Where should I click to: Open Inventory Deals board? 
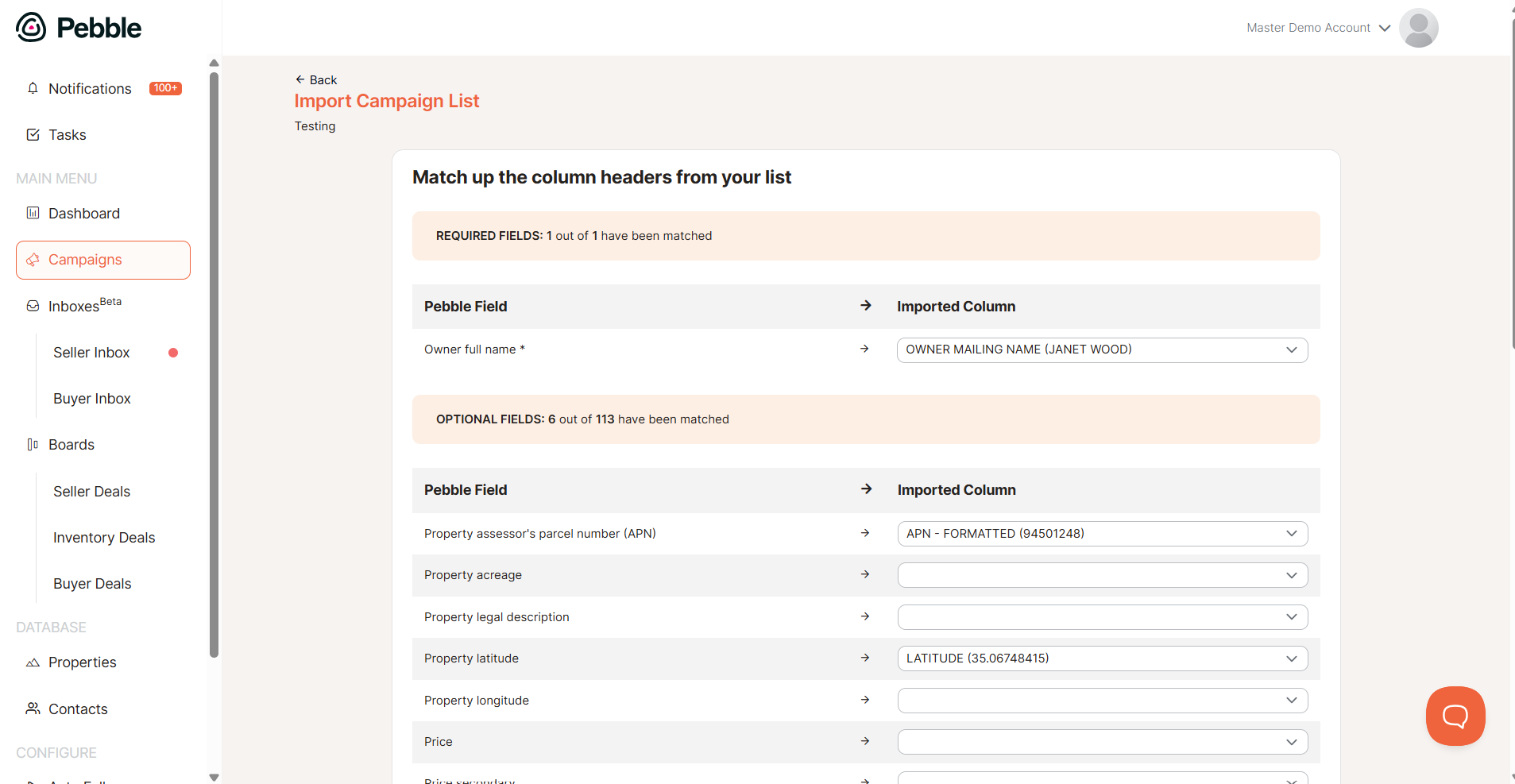pos(104,538)
